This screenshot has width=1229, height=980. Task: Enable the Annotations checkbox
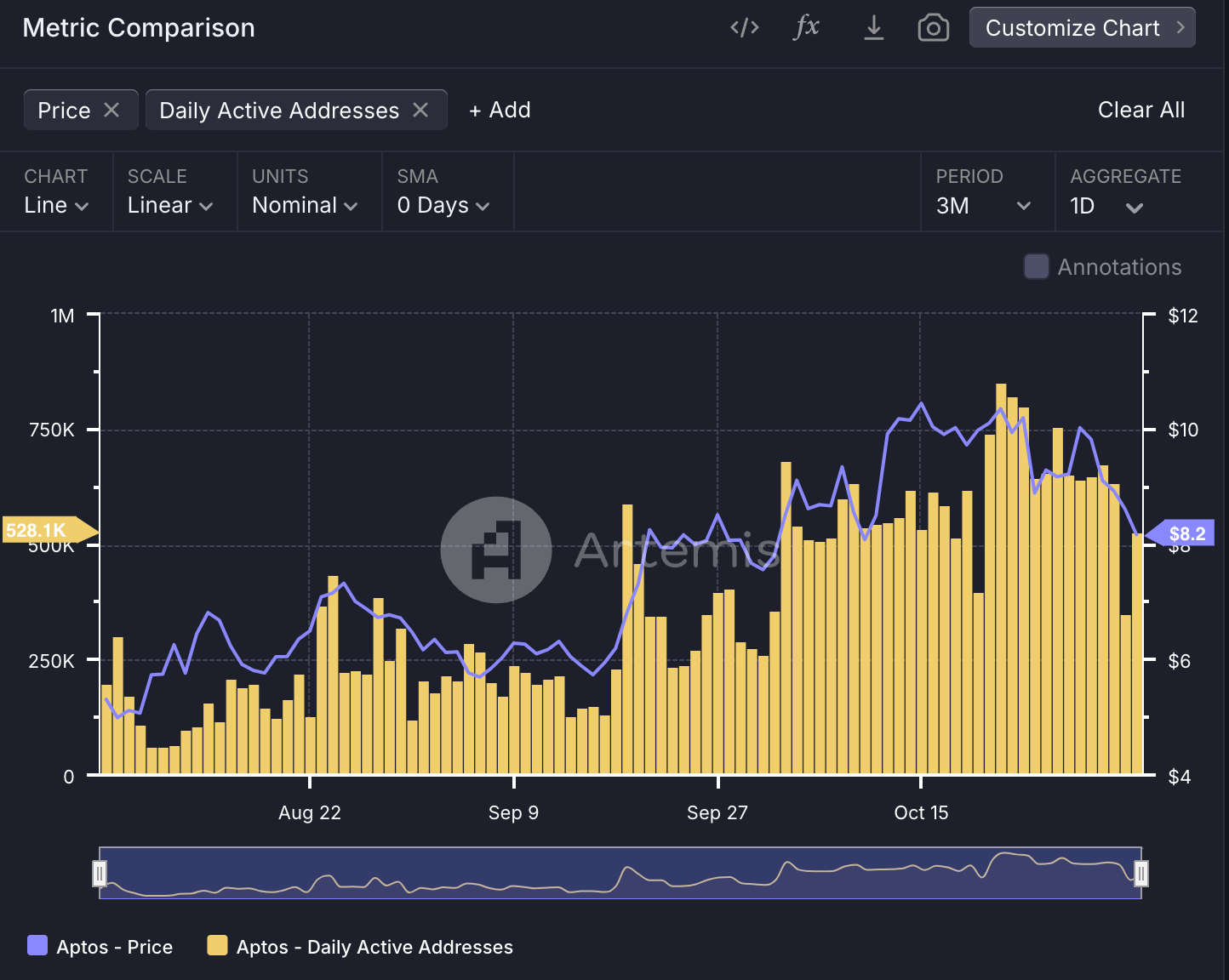(x=1036, y=266)
